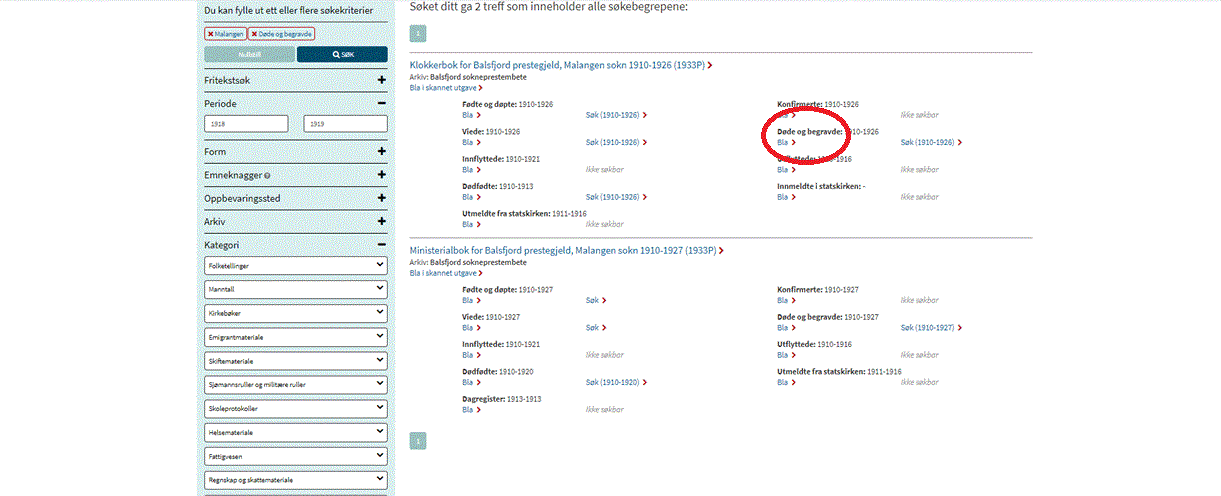
Task: Collapse the Kategori section minus icon
Action: (382, 245)
